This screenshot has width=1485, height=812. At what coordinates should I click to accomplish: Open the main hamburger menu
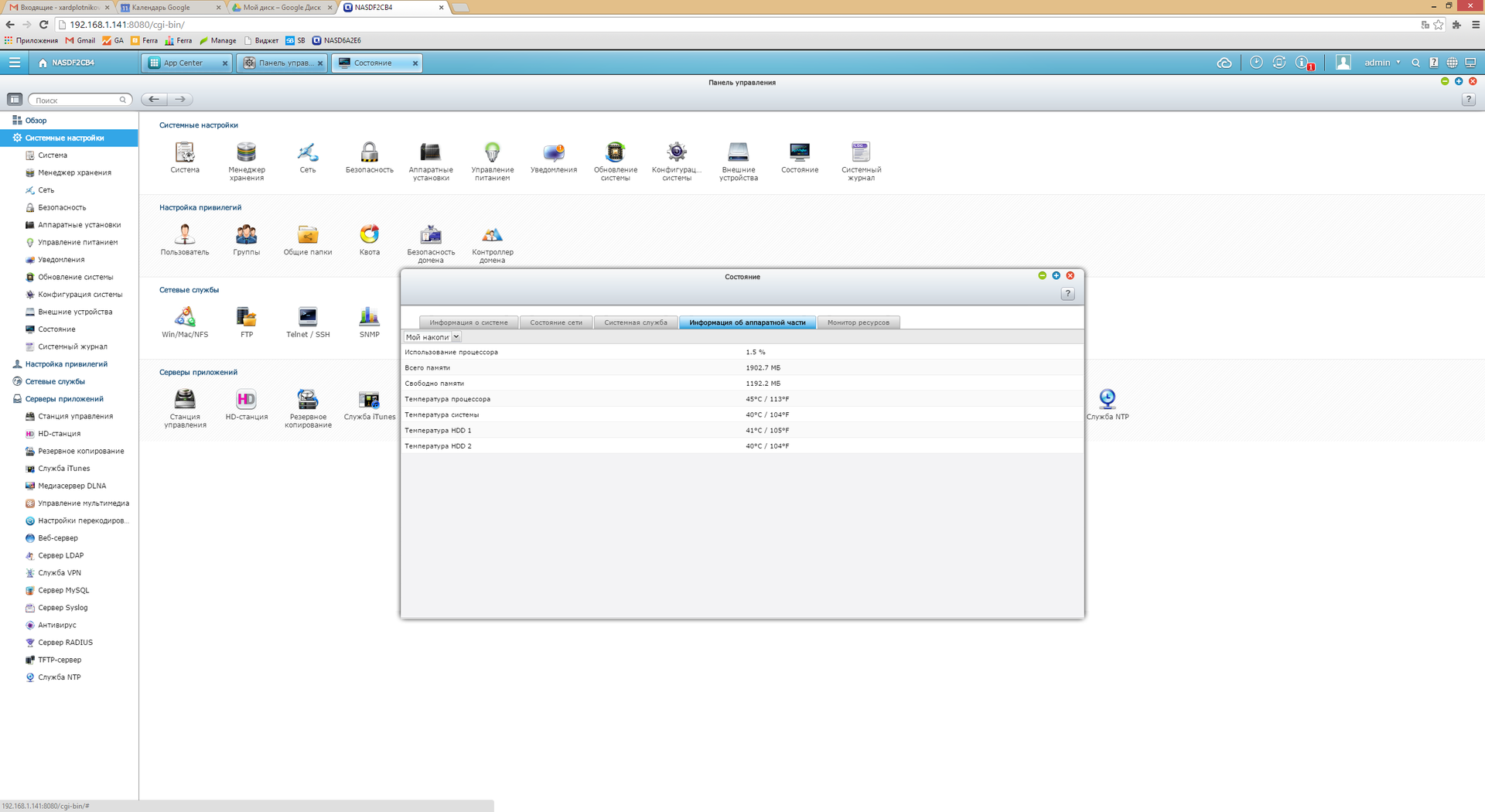click(15, 63)
